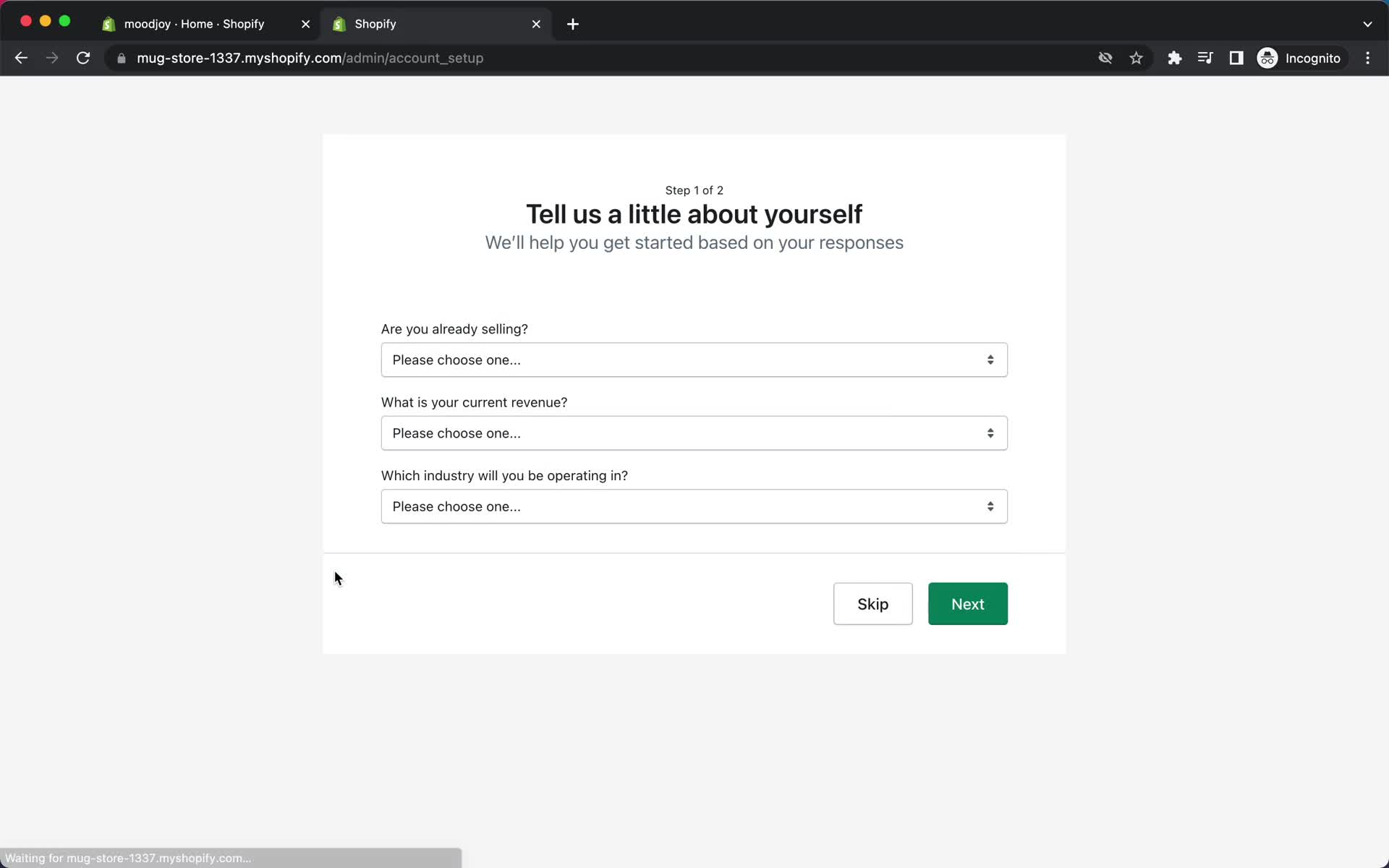Image resolution: width=1389 pixels, height=868 pixels.
Task: Open the Chrome three-dot menu
Action: (1368, 58)
